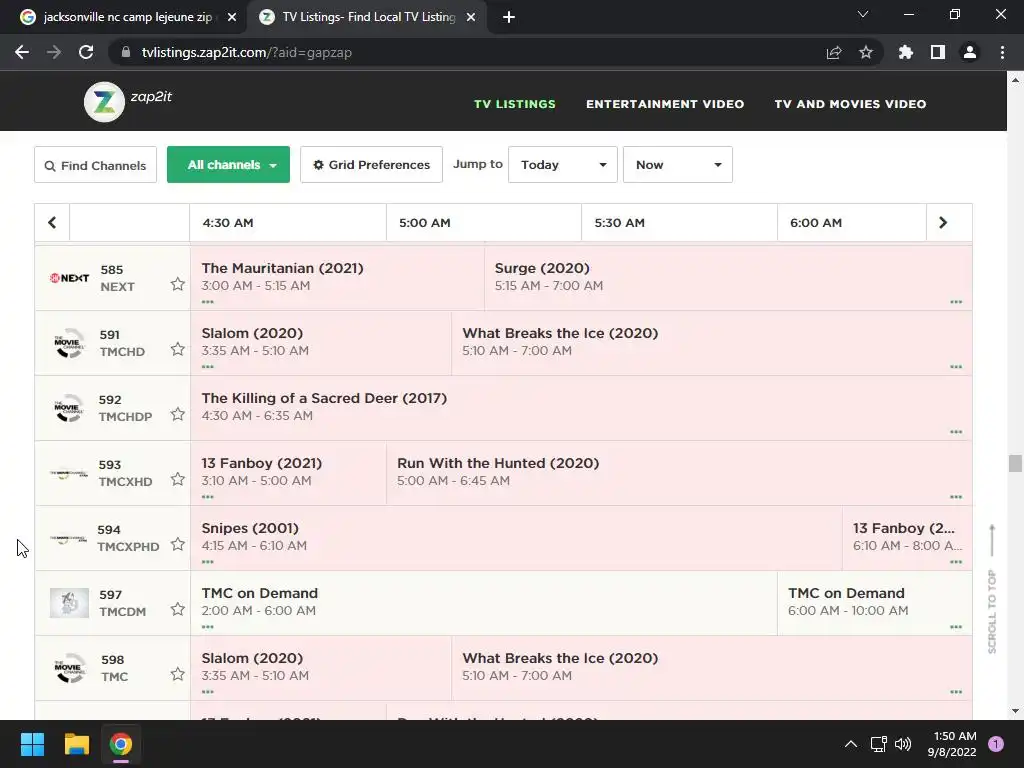The image size is (1024, 768).
Task: Open What Breaks the Ice on channel 591
Action: (x=712, y=343)
